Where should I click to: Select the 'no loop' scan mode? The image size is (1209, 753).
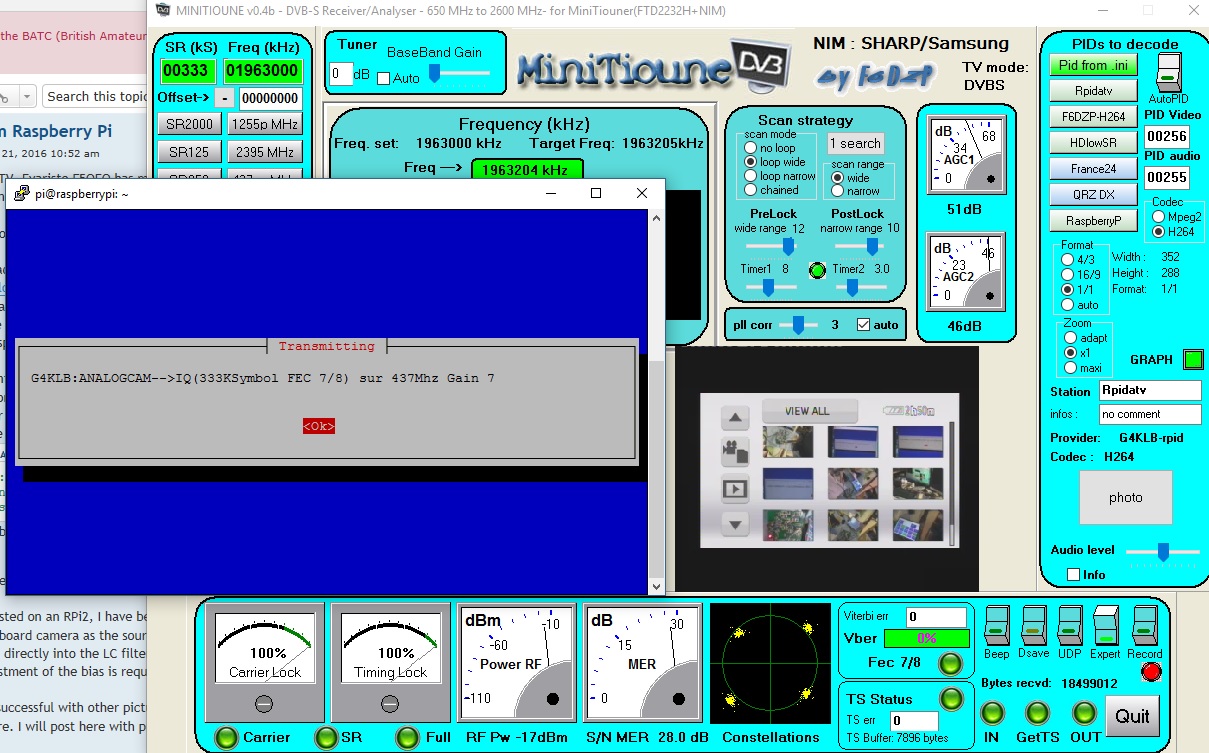(750, 148)
